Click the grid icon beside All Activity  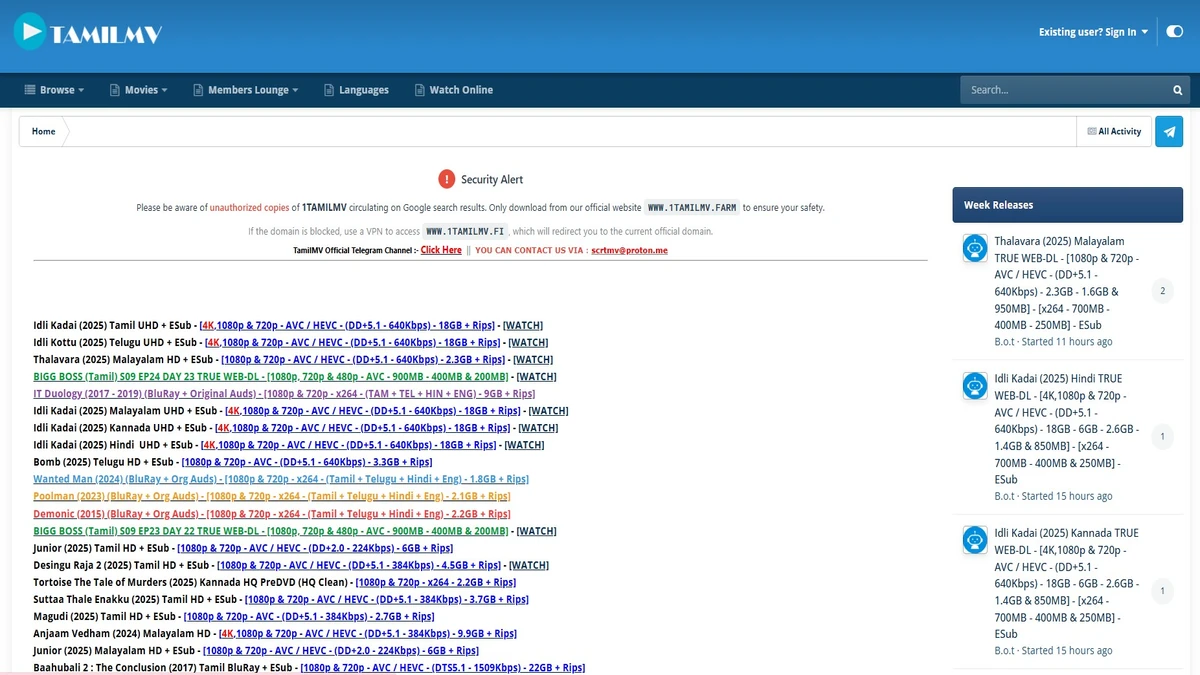point(1092,131)
